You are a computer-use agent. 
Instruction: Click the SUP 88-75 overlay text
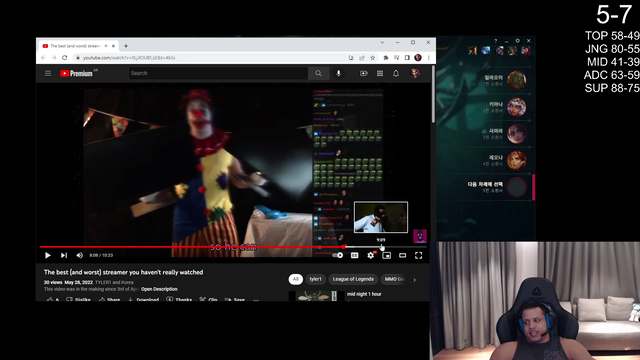tap(612, 88)
